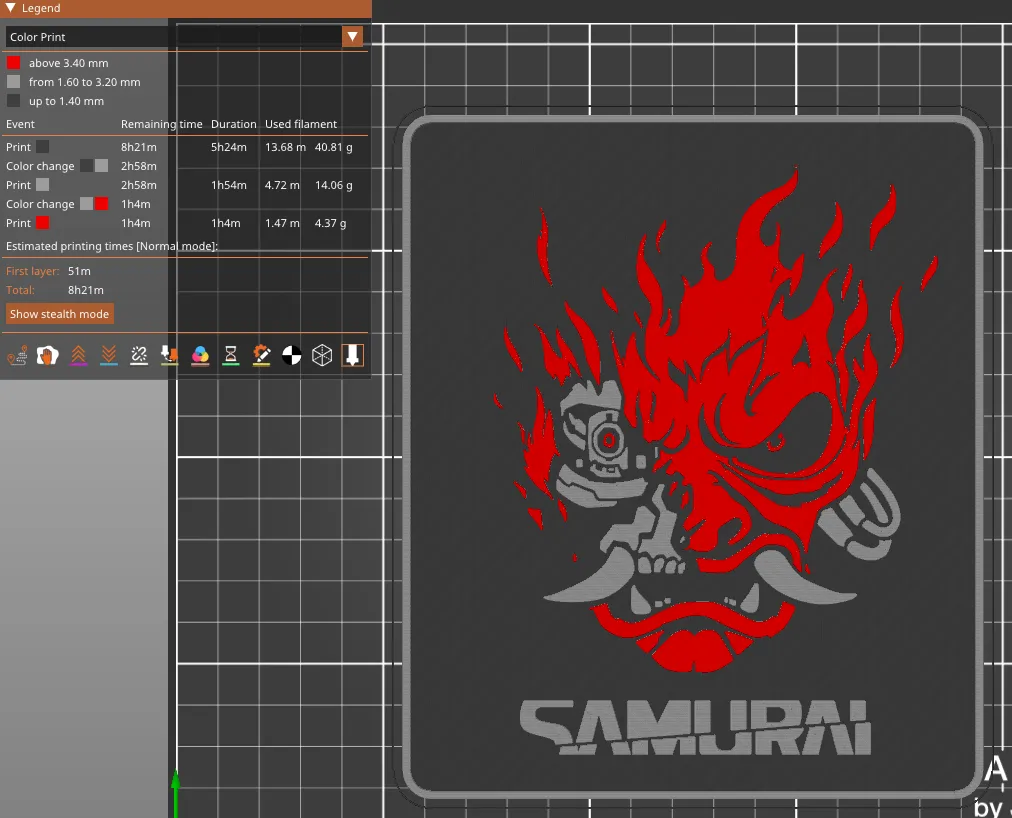Toggle the 'up to 1.40 mm' height range
Viewport: 1012px width, 818px height.
pyautogui.click(x=12, y=100)
